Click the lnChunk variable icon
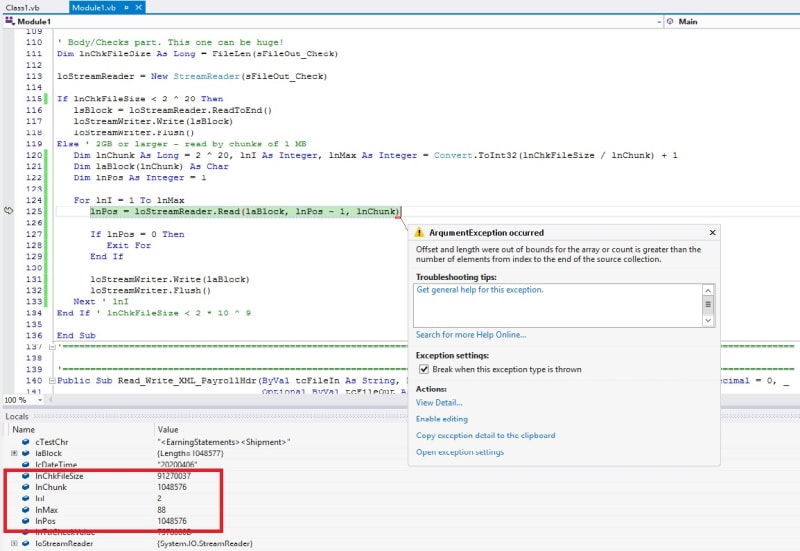Image resolution: width=800 pixels, height=551 pixels. pos(26,487)
